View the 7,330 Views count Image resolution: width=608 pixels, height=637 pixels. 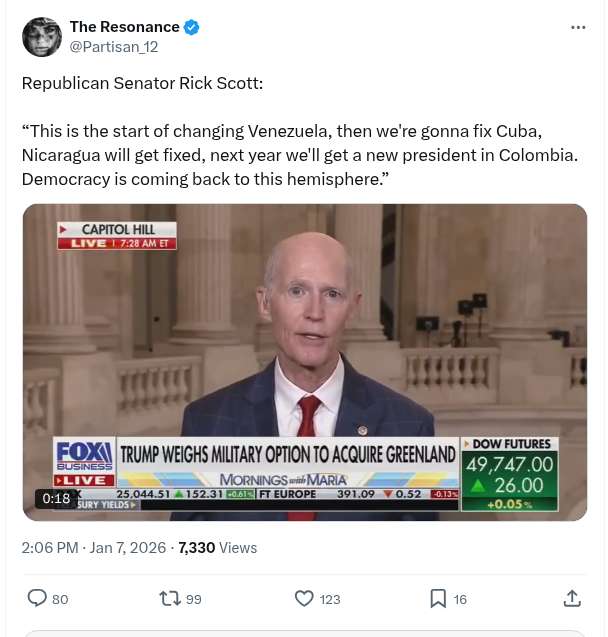point(218,548)
